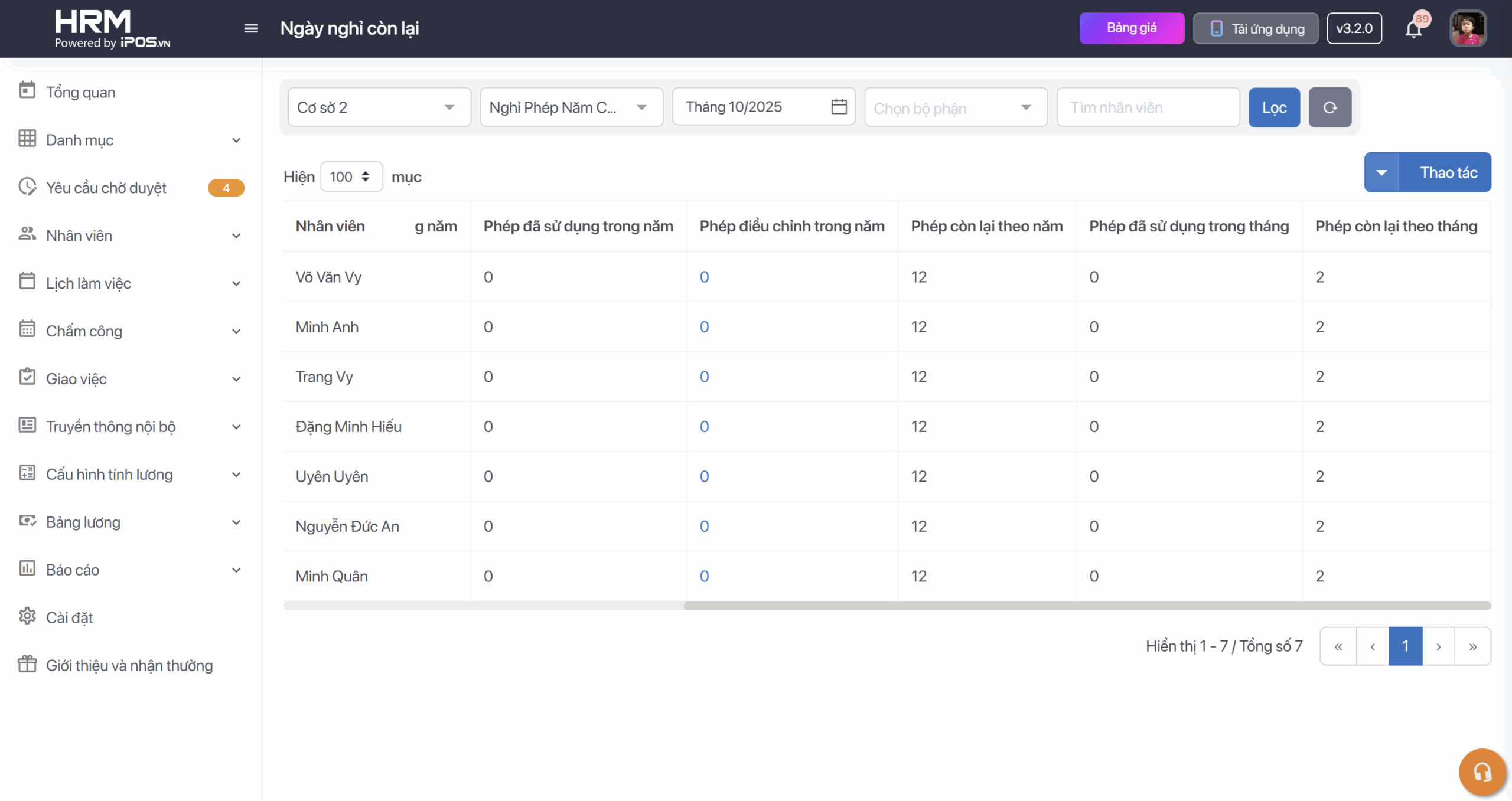Image resolution: width=1512 pixels, height=801 pixels.
Task: Click the calendar icon in month field
Action: [839, 107]
